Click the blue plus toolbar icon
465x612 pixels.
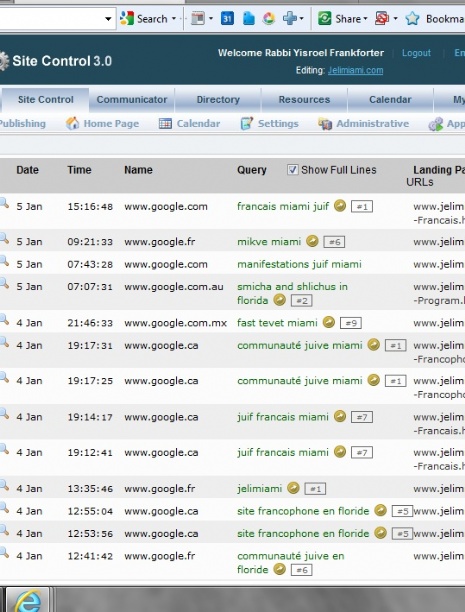(x=289, y=18)
